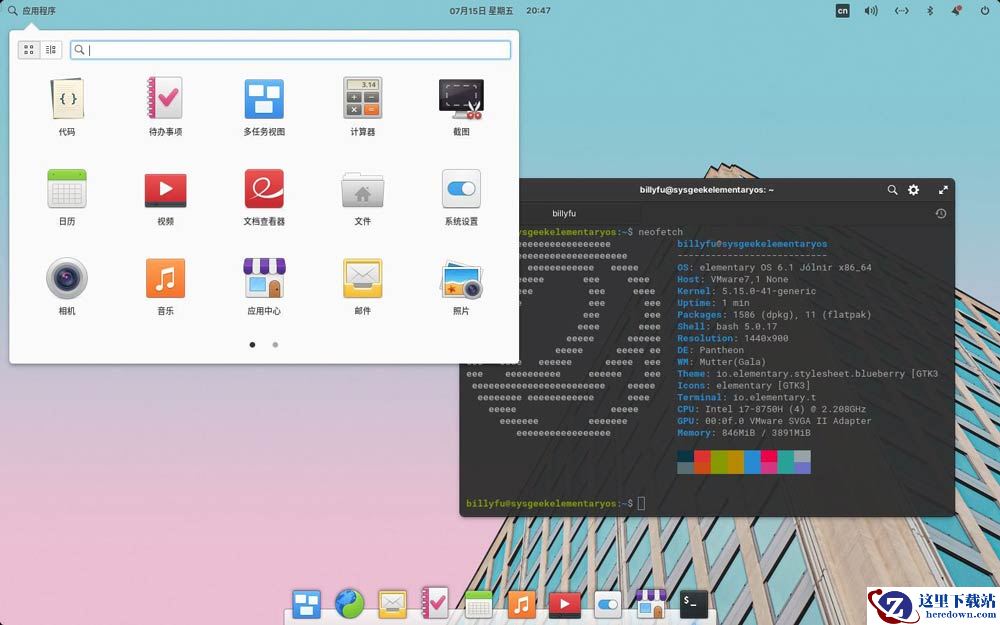Click the terminal search icon
Viewport: 1000px width, 625px height.
click(x=892, y=190)
